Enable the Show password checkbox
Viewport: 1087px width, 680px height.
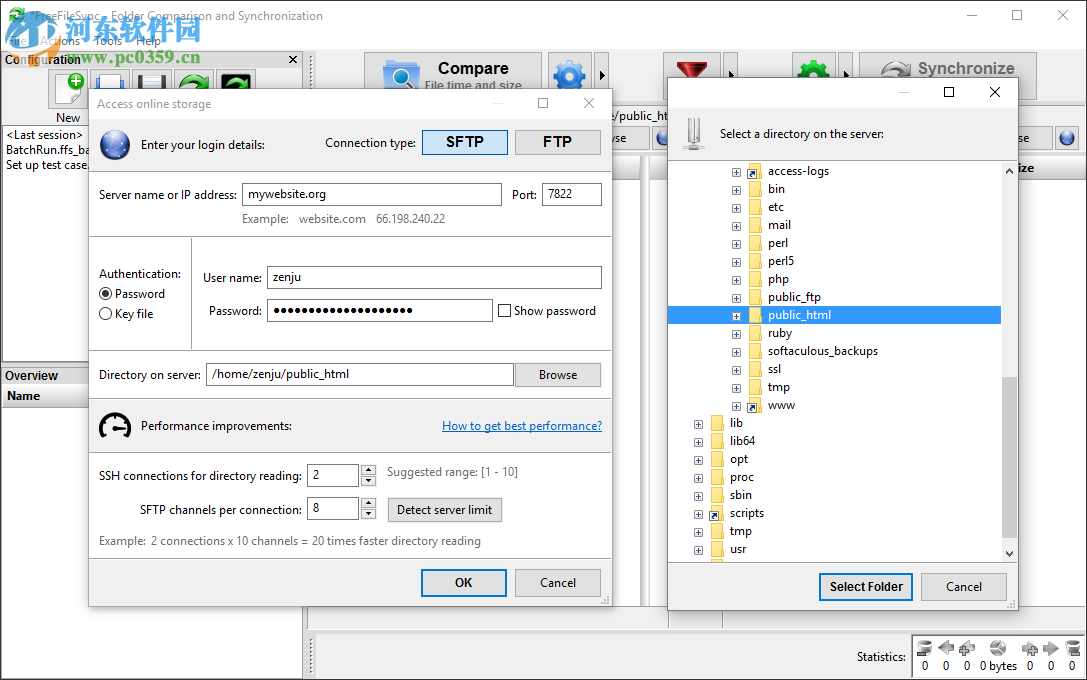tap(505, 310)
